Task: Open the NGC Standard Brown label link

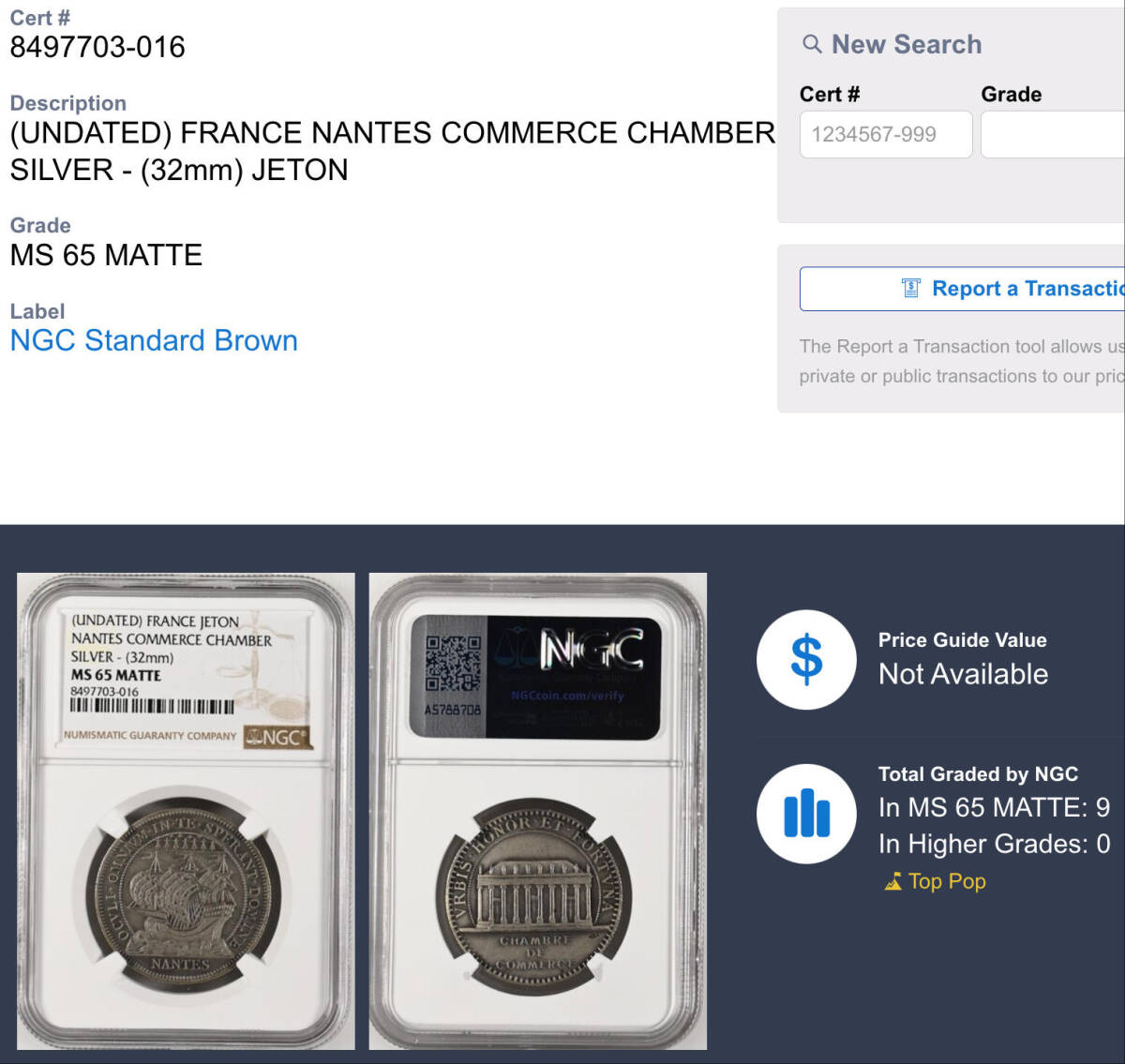Action: [x=154, y=340]
